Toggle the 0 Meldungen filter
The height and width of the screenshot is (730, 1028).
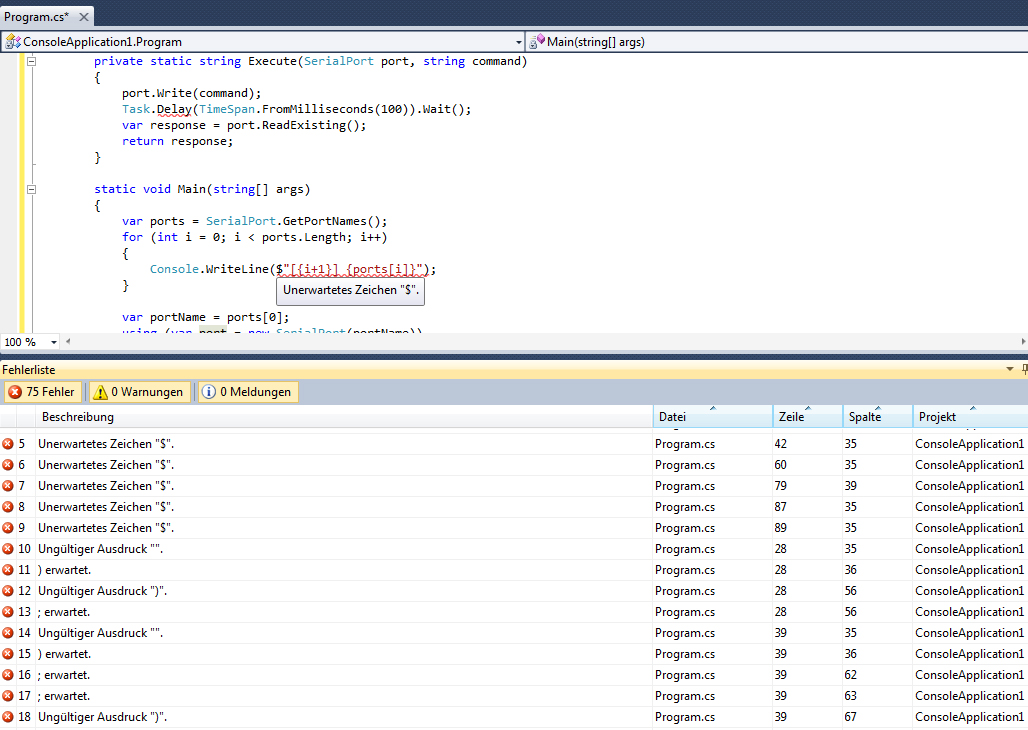tap(248, 392)
